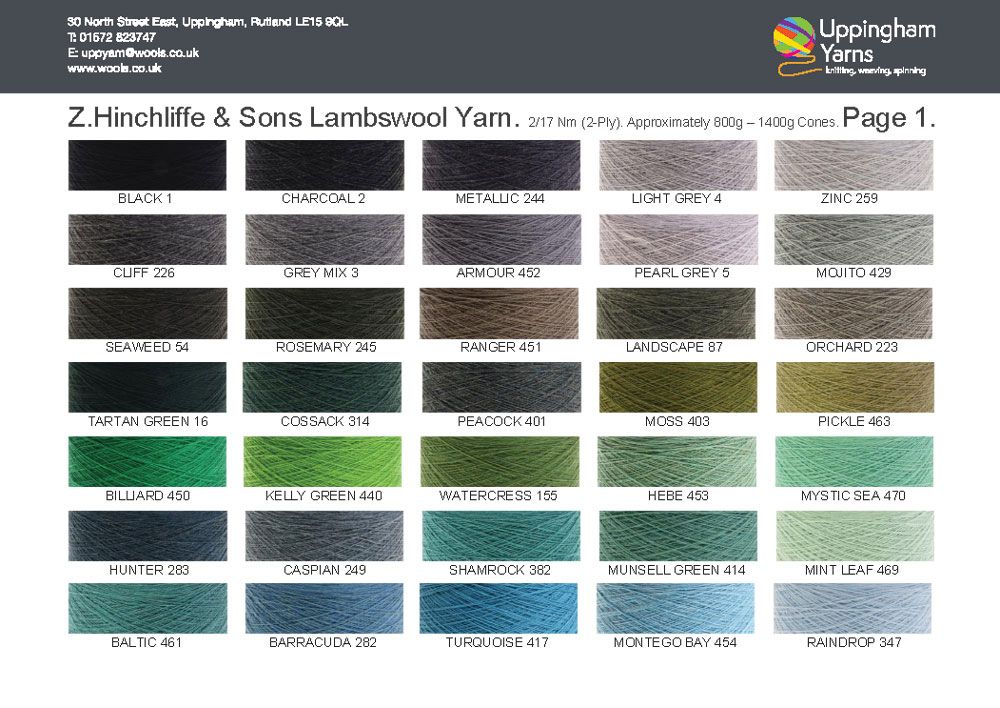This screenshot has width=1000, height=708.
Task: Click the Shamrock 382 yarn swatch
Action: tap(501, 536)
